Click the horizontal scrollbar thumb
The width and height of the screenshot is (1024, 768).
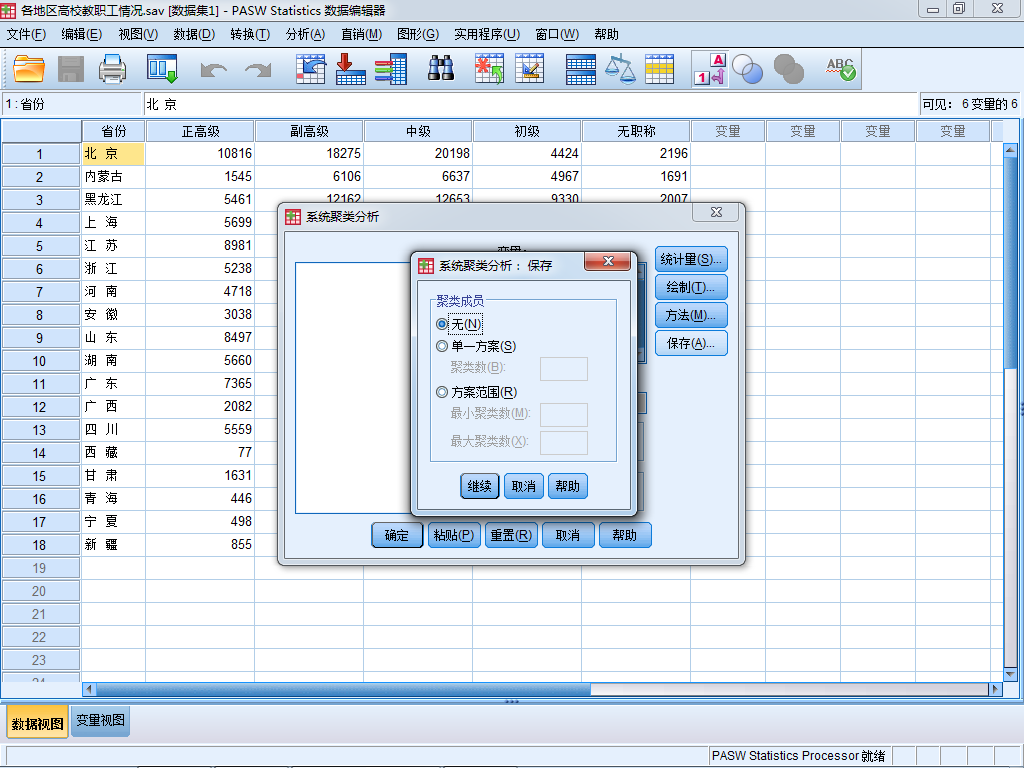point(343,689)
